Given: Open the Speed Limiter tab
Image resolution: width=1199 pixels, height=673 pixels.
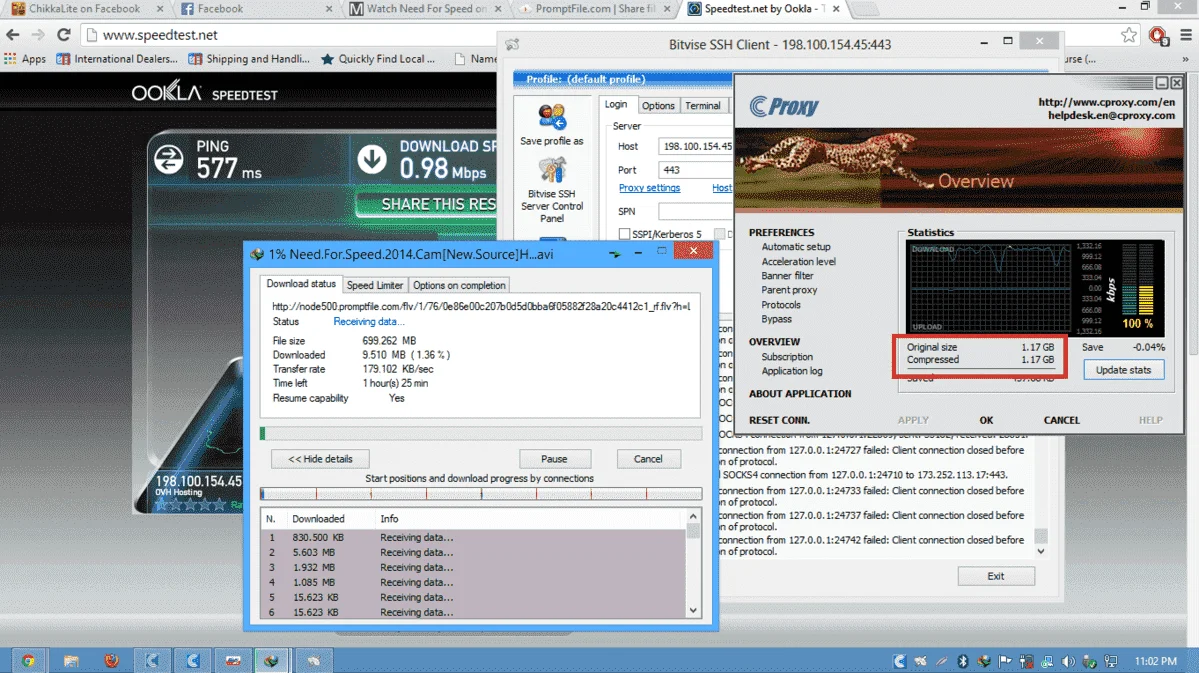Looking at the screenshot, I should point(375,285).
